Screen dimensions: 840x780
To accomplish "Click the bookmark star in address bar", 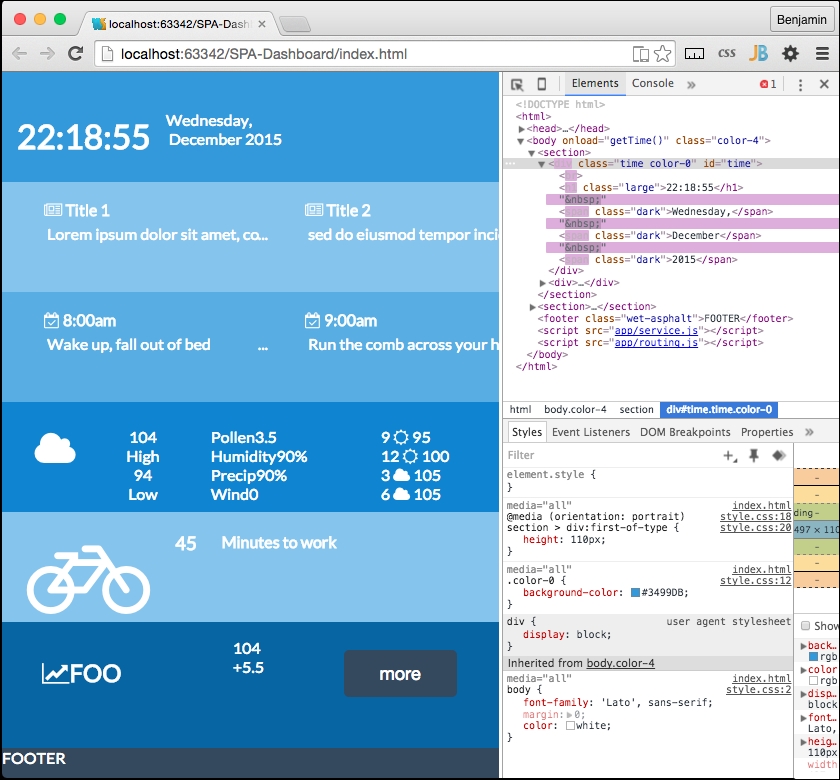I will (663, 54).
